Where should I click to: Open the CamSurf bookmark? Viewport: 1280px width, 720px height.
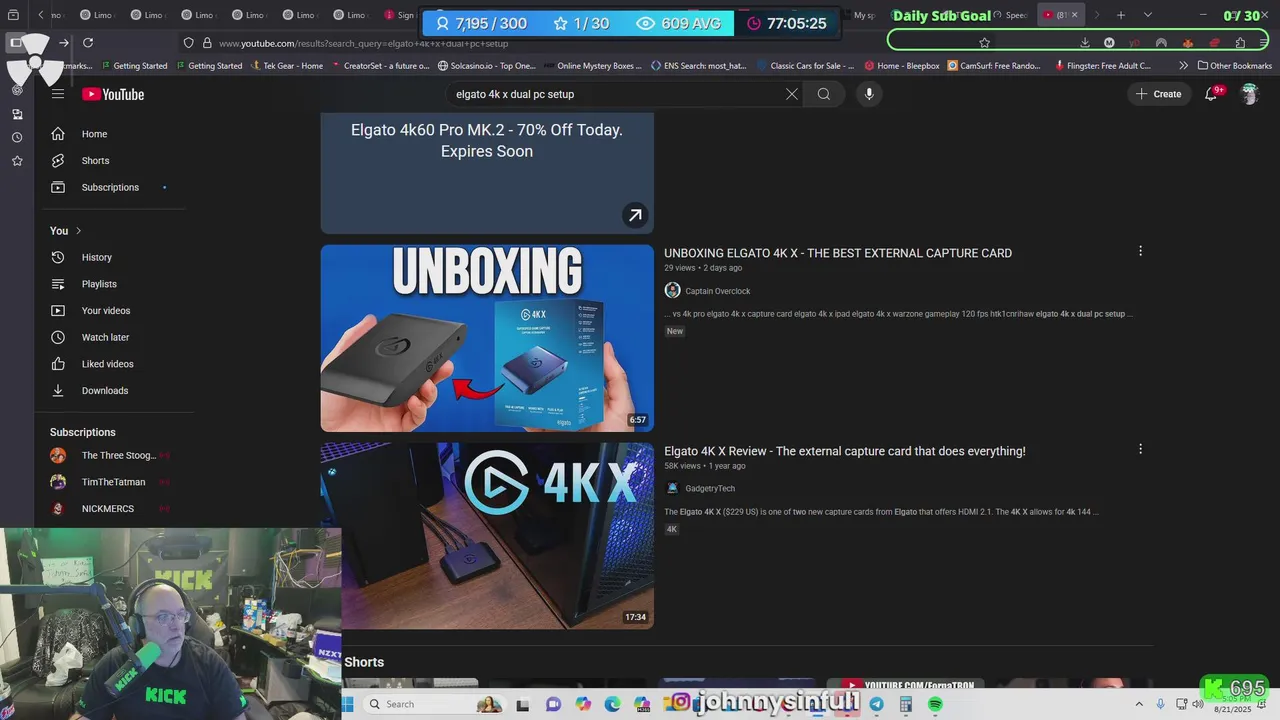[x=993, y=66]
